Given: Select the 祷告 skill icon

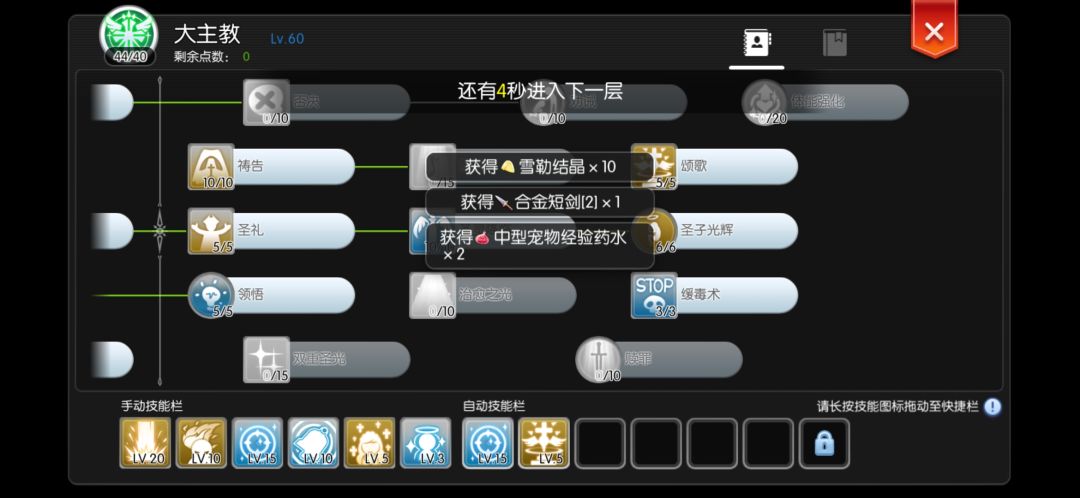Looking at the screenshot, I should 211,167.
